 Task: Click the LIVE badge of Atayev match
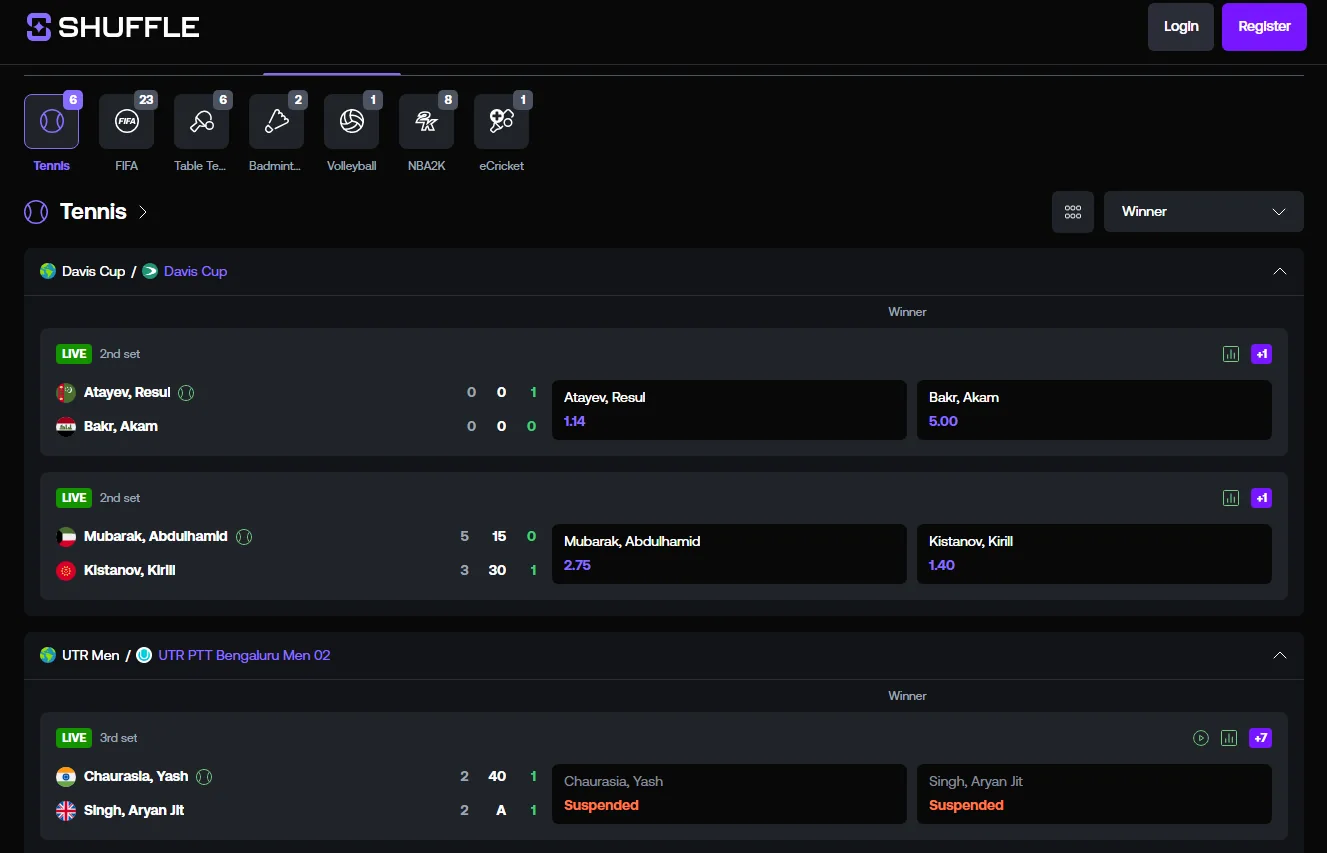click(74, 354)
